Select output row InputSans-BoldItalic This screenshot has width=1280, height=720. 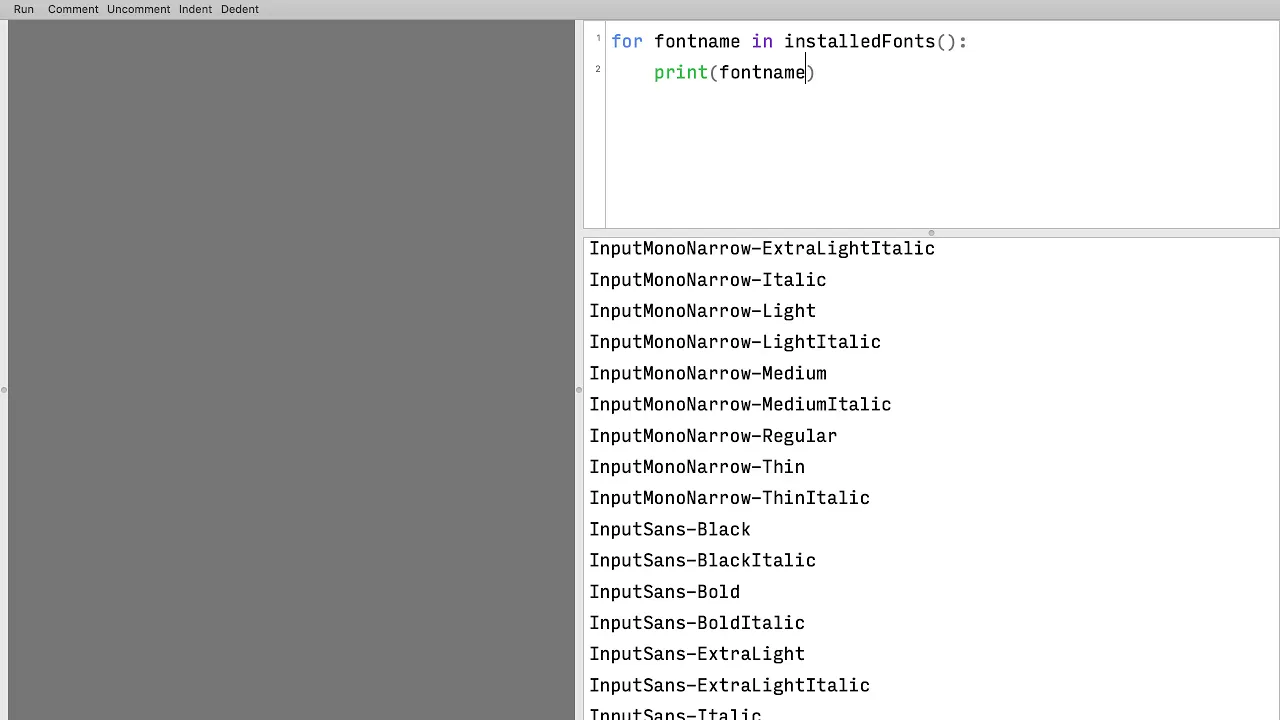pos(697,623)
